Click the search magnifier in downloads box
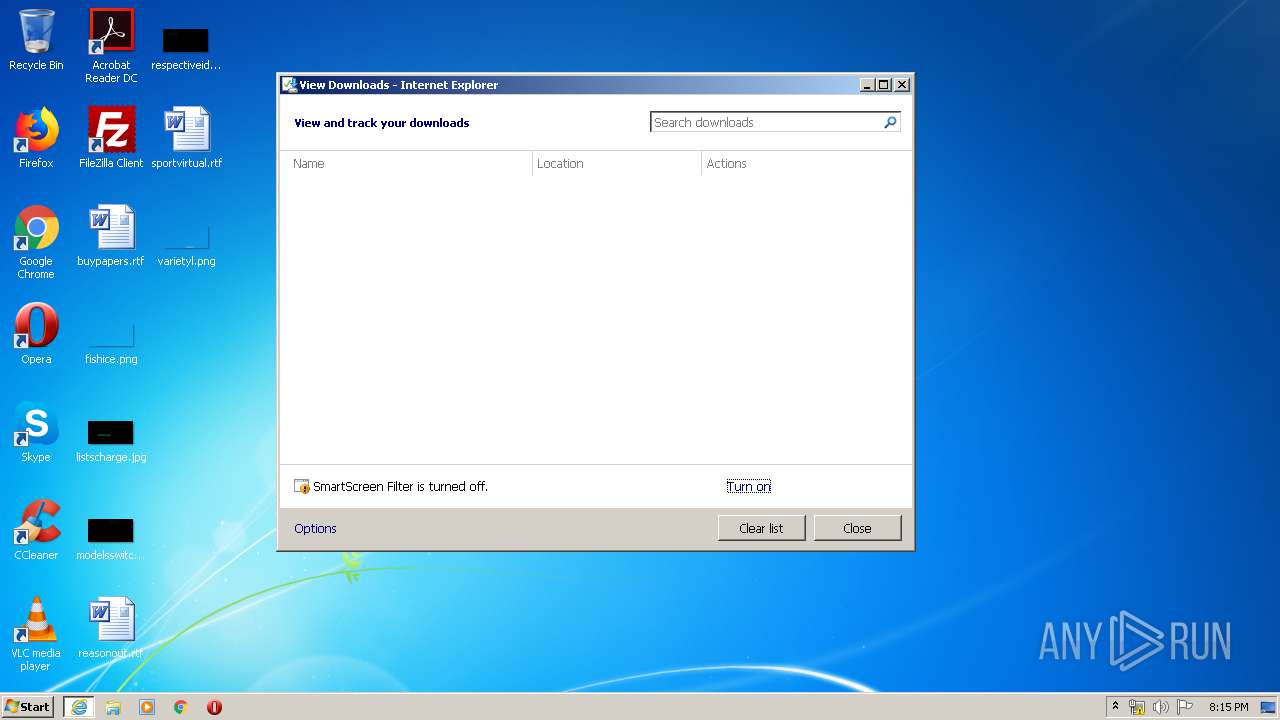The image size is (1280, 720). coord(890,122)
